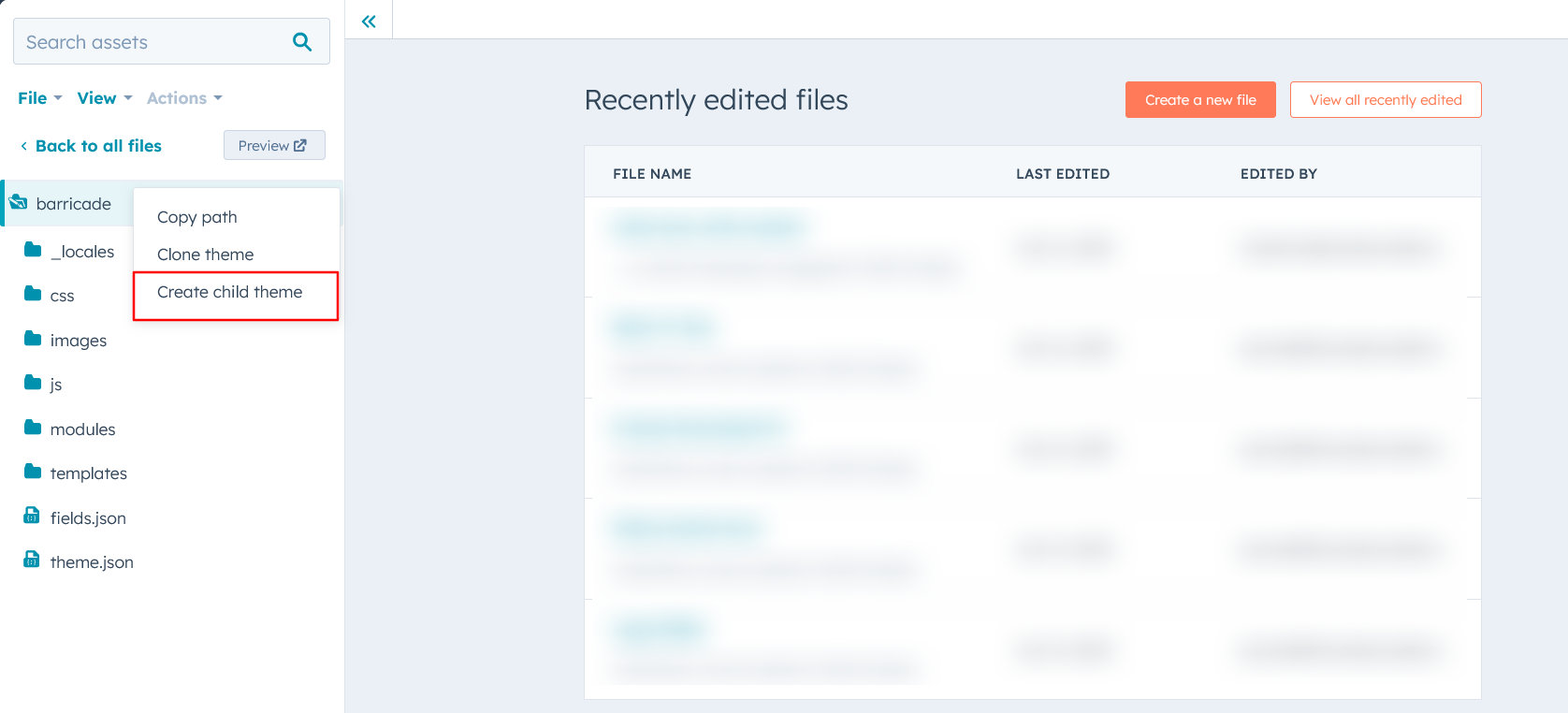1568x713 pixels.
Task: Open the images folder icon
Action: [x=31, y=340]
